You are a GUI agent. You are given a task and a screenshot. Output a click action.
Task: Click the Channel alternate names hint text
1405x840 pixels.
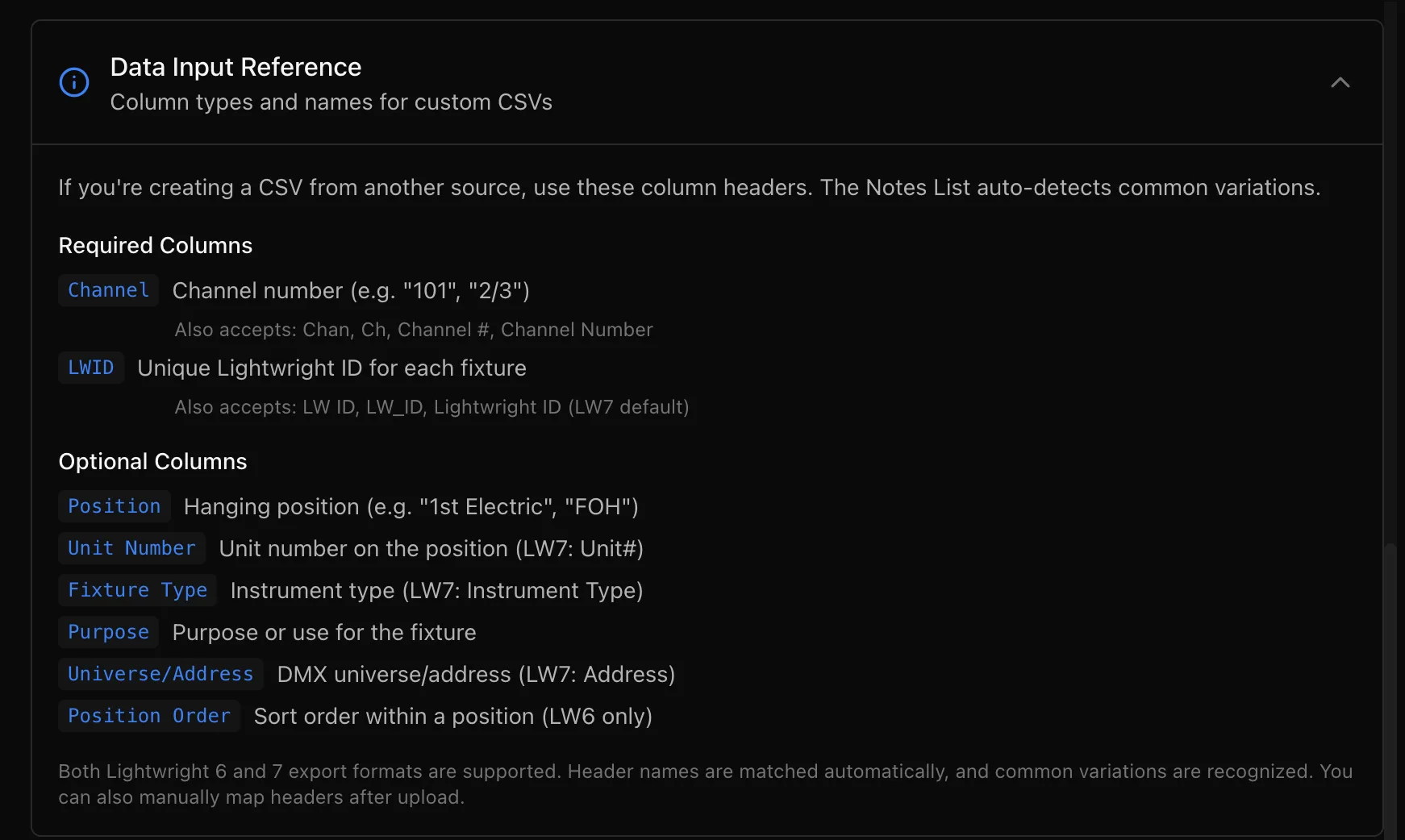click(x=414, y=330)
